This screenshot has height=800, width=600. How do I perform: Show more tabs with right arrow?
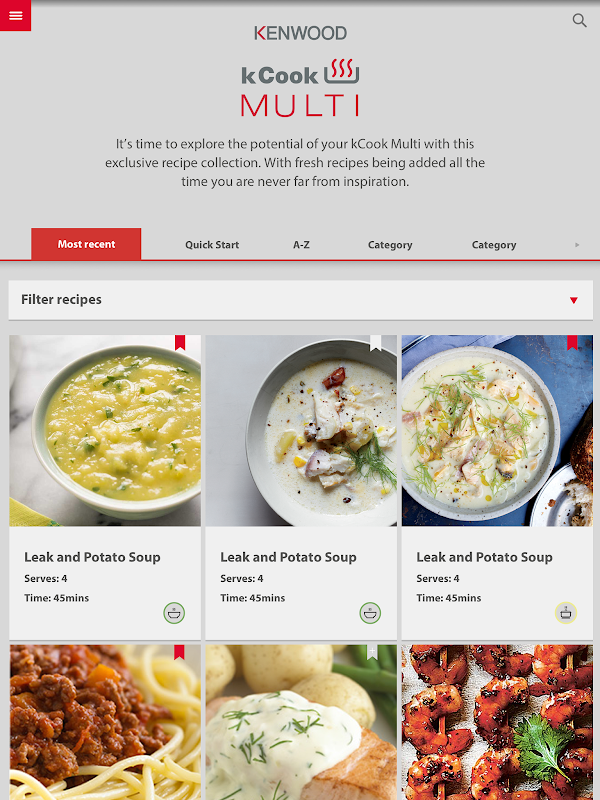coord(577,245)
